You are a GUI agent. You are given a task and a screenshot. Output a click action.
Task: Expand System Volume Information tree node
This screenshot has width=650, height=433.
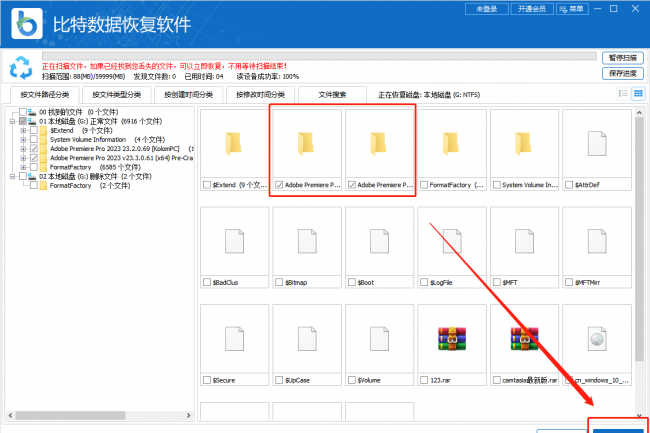click(x=24, y=140)
